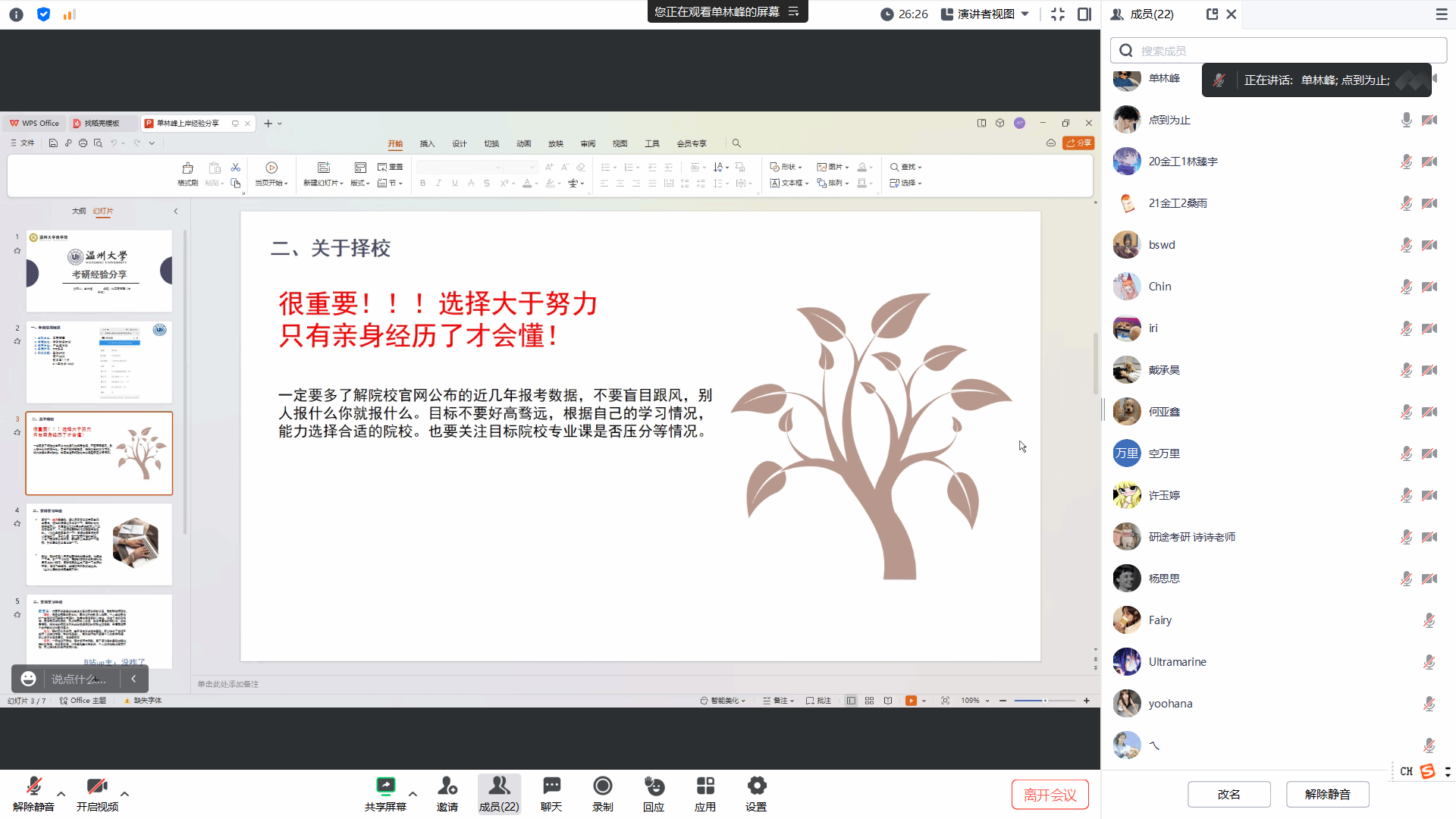
Task: Open the 成员(22) members tab
Action: click(x=498, y=793)
